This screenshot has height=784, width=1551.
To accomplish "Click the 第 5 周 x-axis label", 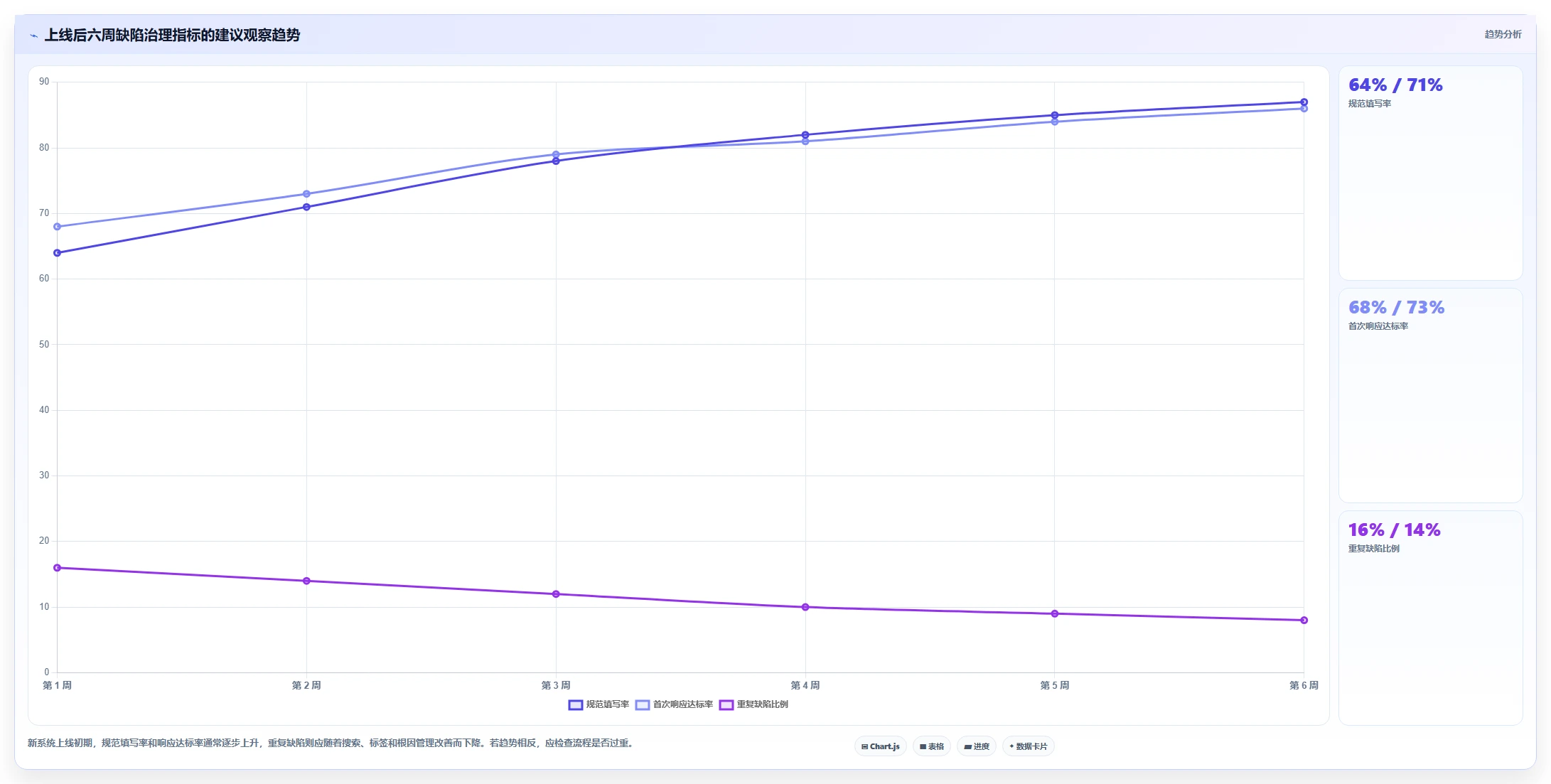I will tap(1055, 685).
